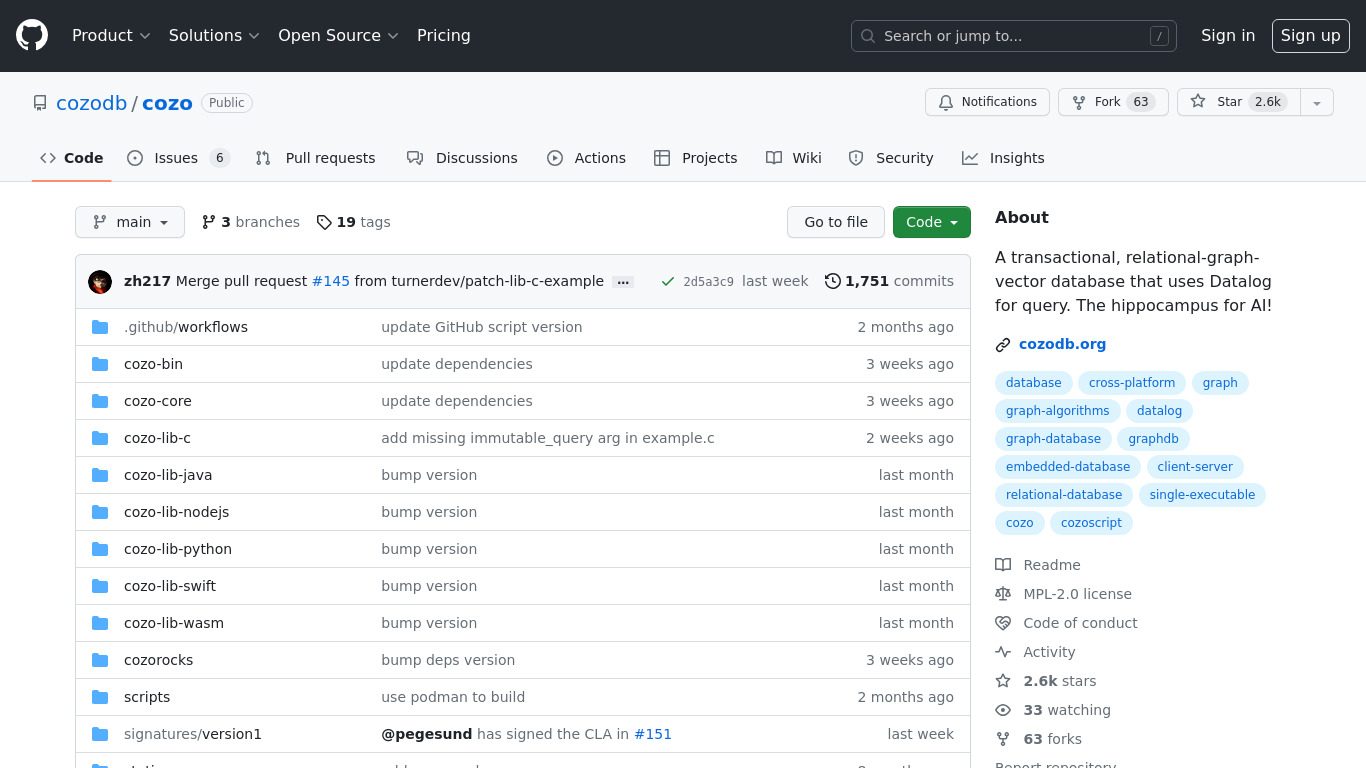Click the Pricing link in header
Screen dimensions: 1366x768
click(x=444, y=36)
